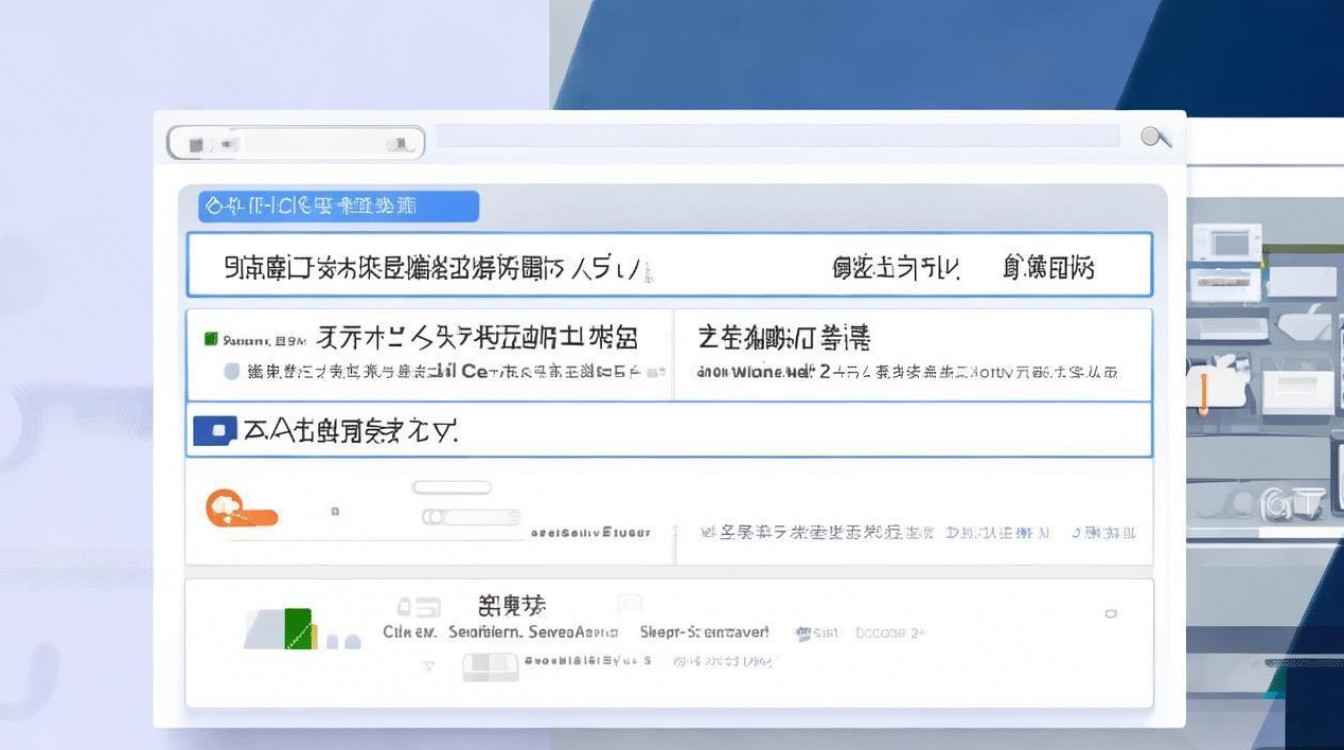Expand the rounded control at the top right of the card
Screen dimensions: 1344x750
click(x=453, y=486)
